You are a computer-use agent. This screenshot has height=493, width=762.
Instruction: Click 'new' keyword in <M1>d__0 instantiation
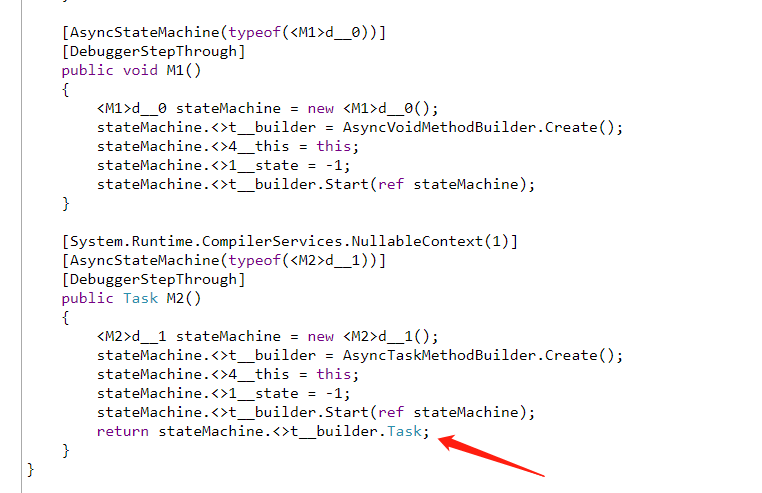321,108
